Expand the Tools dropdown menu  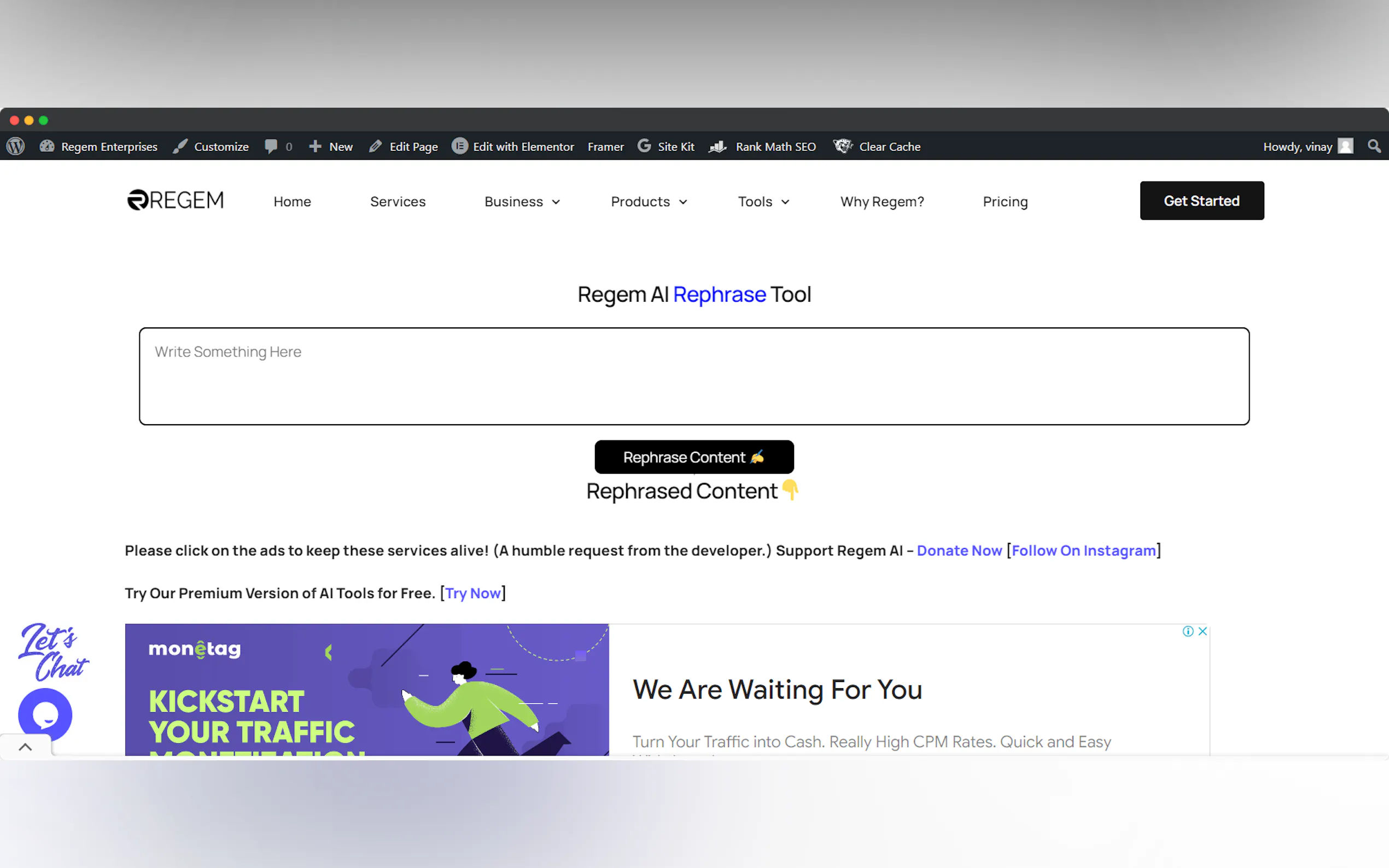[763, 202]
